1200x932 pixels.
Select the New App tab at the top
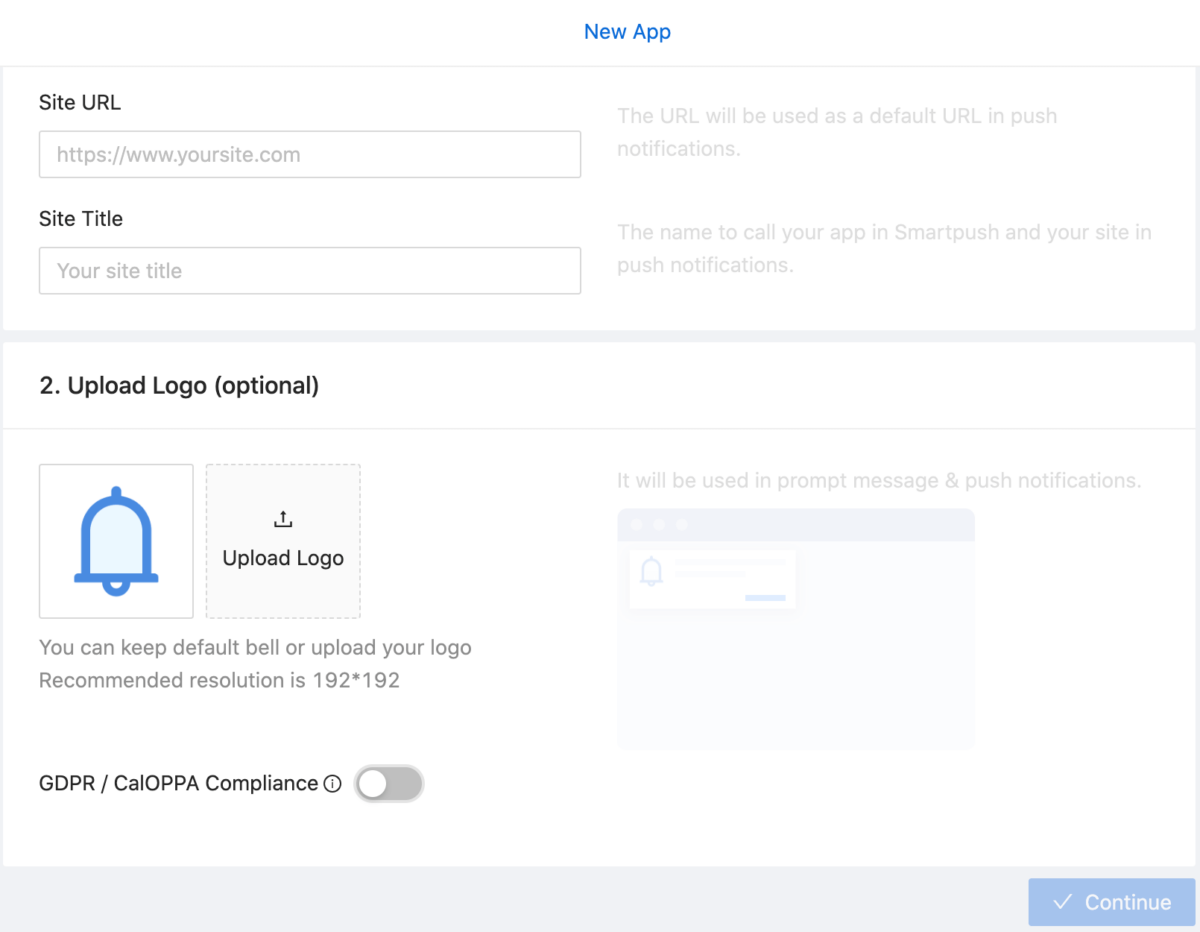(627, 31)
